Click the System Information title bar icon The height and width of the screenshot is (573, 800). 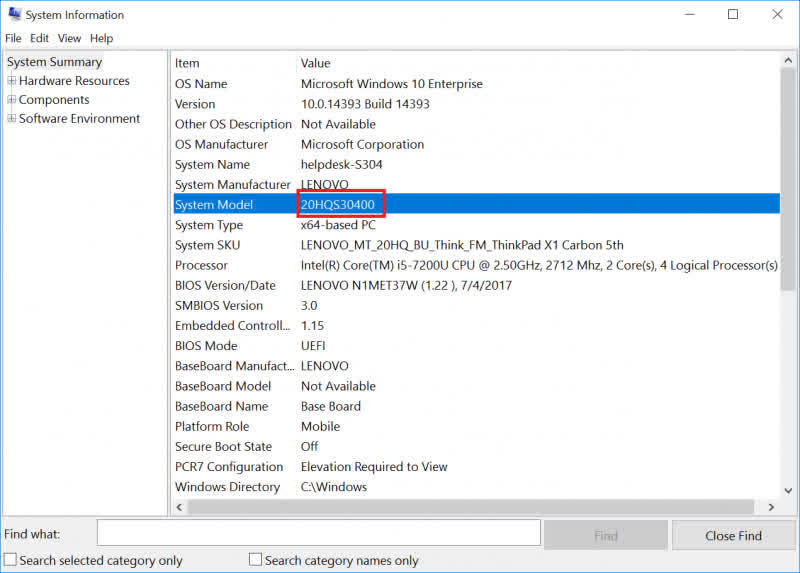pyautogui.click(x=15, y=14)
